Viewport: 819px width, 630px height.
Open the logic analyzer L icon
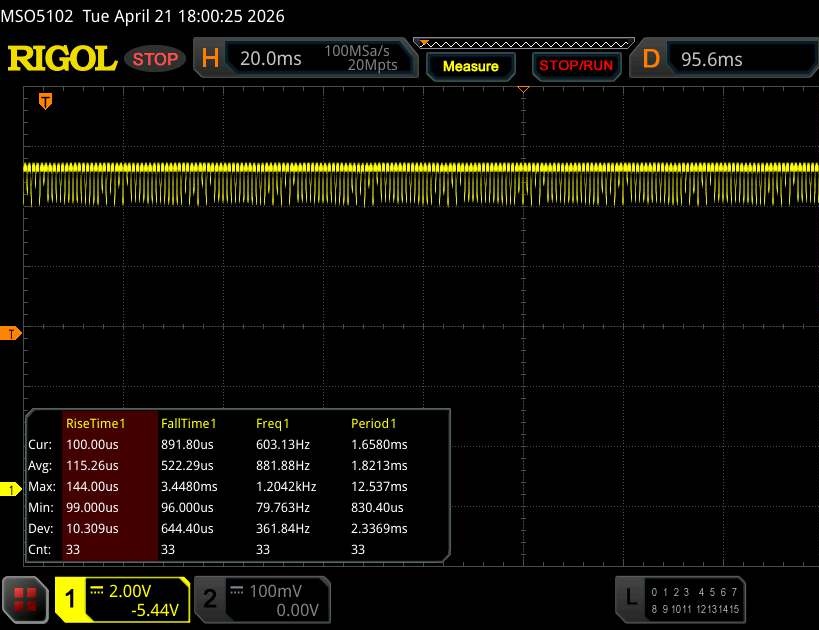tap(631, 597)
